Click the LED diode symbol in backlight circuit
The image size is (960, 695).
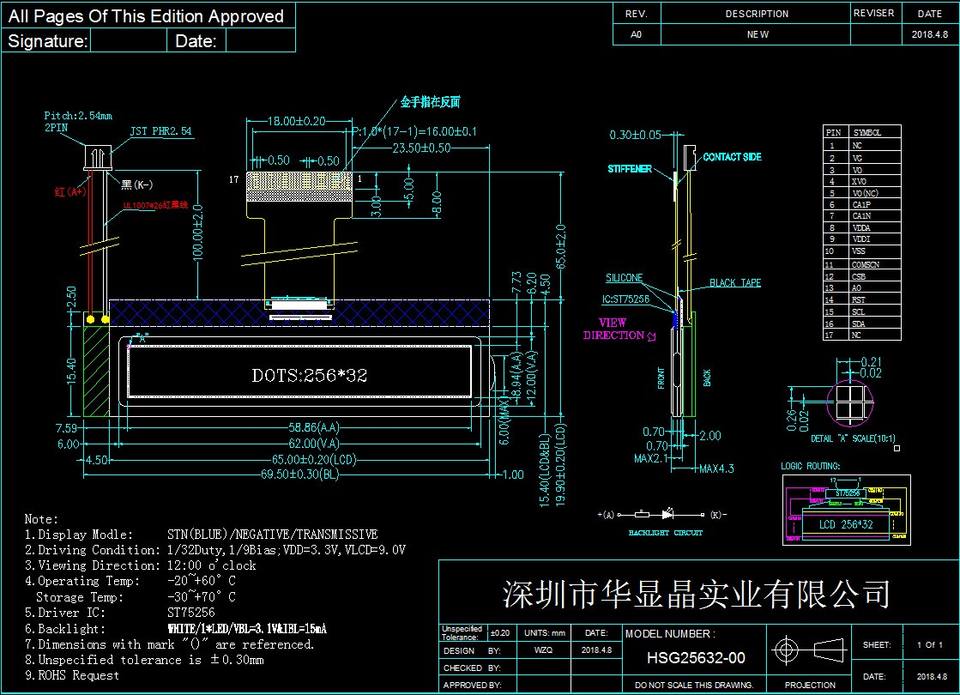click(x=668, y=514)
